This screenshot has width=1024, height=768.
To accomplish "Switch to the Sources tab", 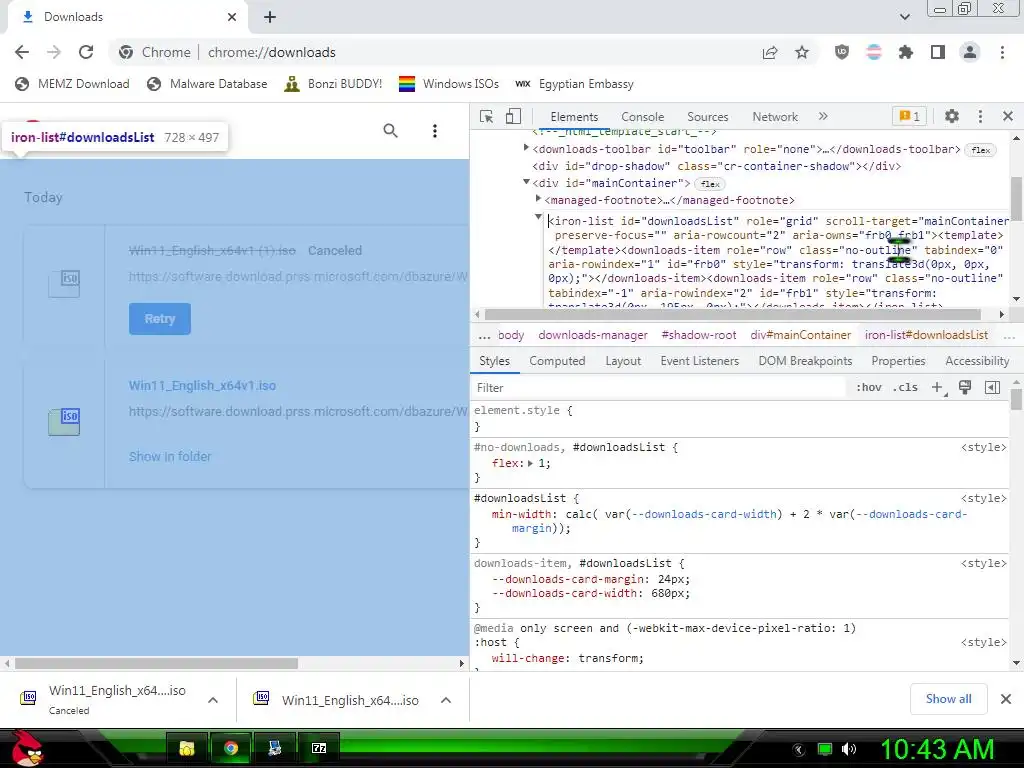I will click(x=707, y=117).
